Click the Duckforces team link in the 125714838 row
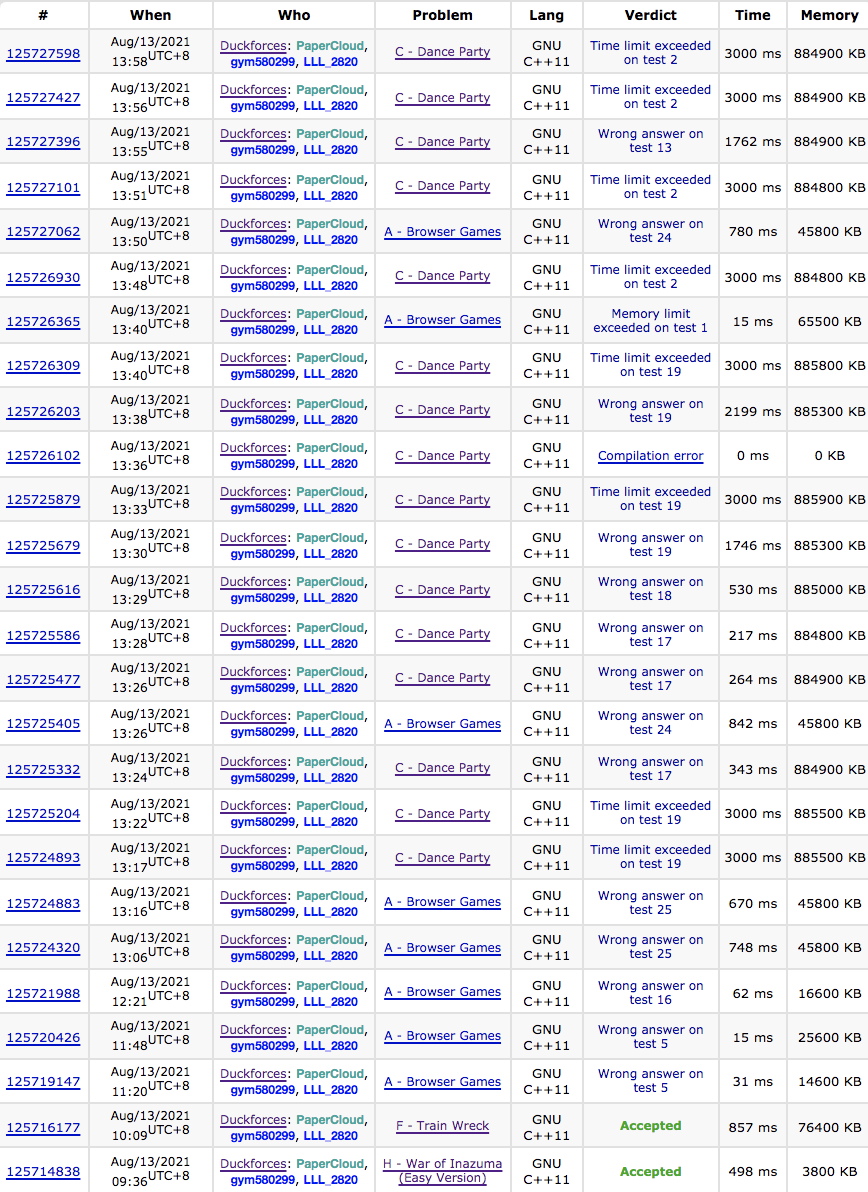The image size is (868, 1192). [x=254, y=1164]
